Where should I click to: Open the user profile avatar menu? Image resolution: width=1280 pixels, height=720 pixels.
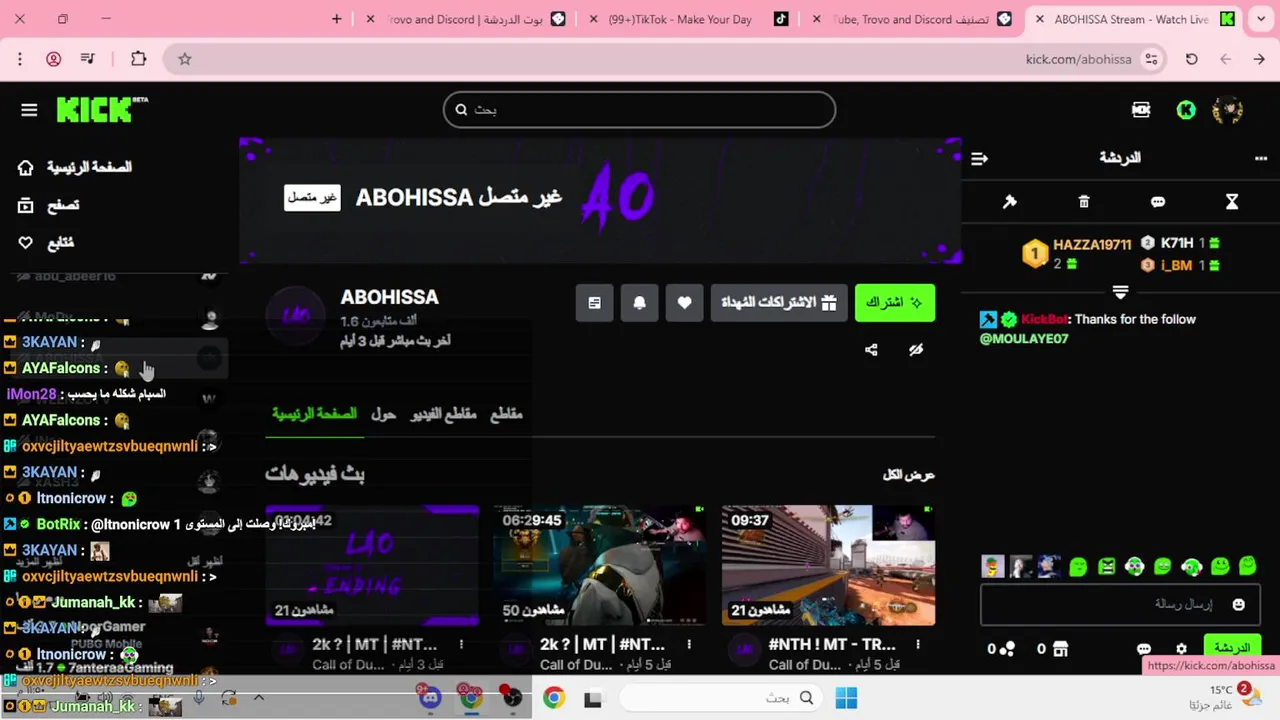click(1227, 110)
